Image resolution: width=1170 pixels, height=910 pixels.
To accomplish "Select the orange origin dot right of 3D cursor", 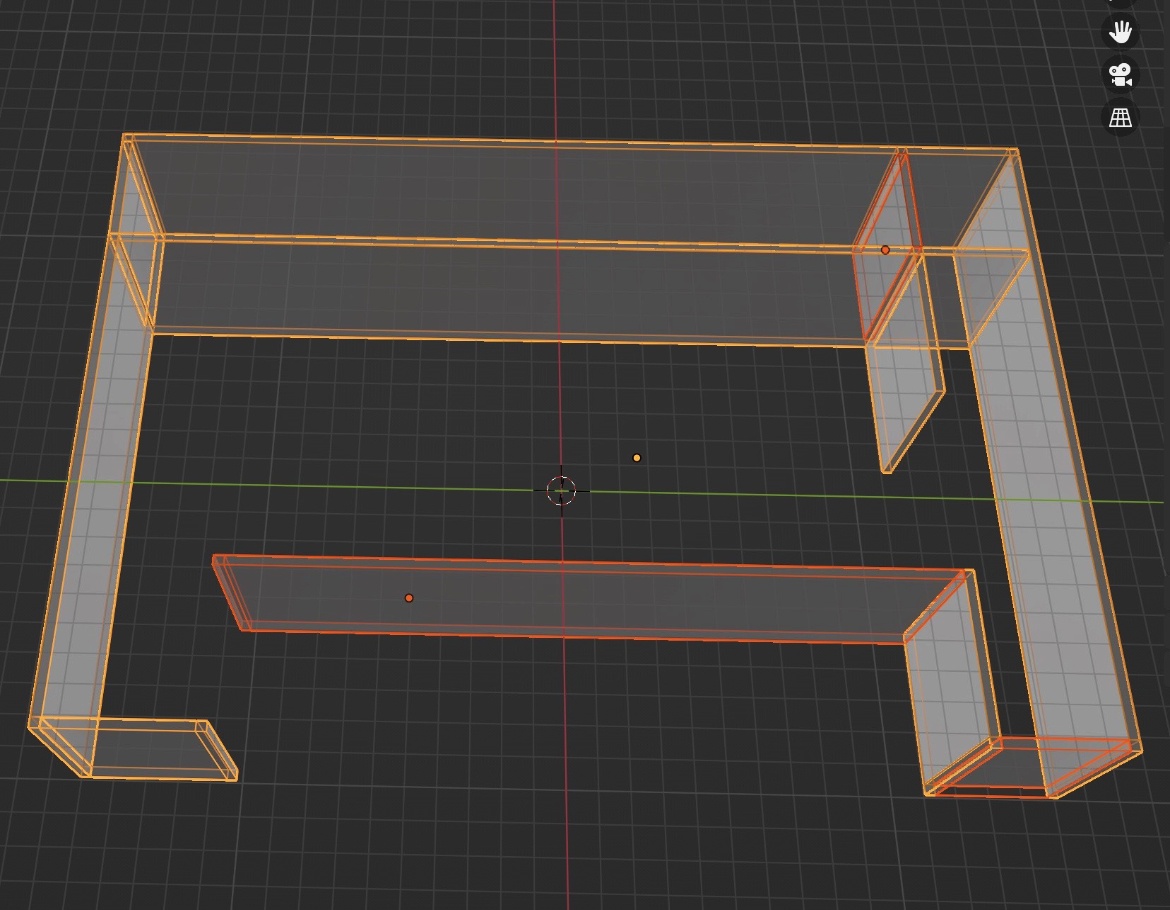I will [x=637, y=458].
